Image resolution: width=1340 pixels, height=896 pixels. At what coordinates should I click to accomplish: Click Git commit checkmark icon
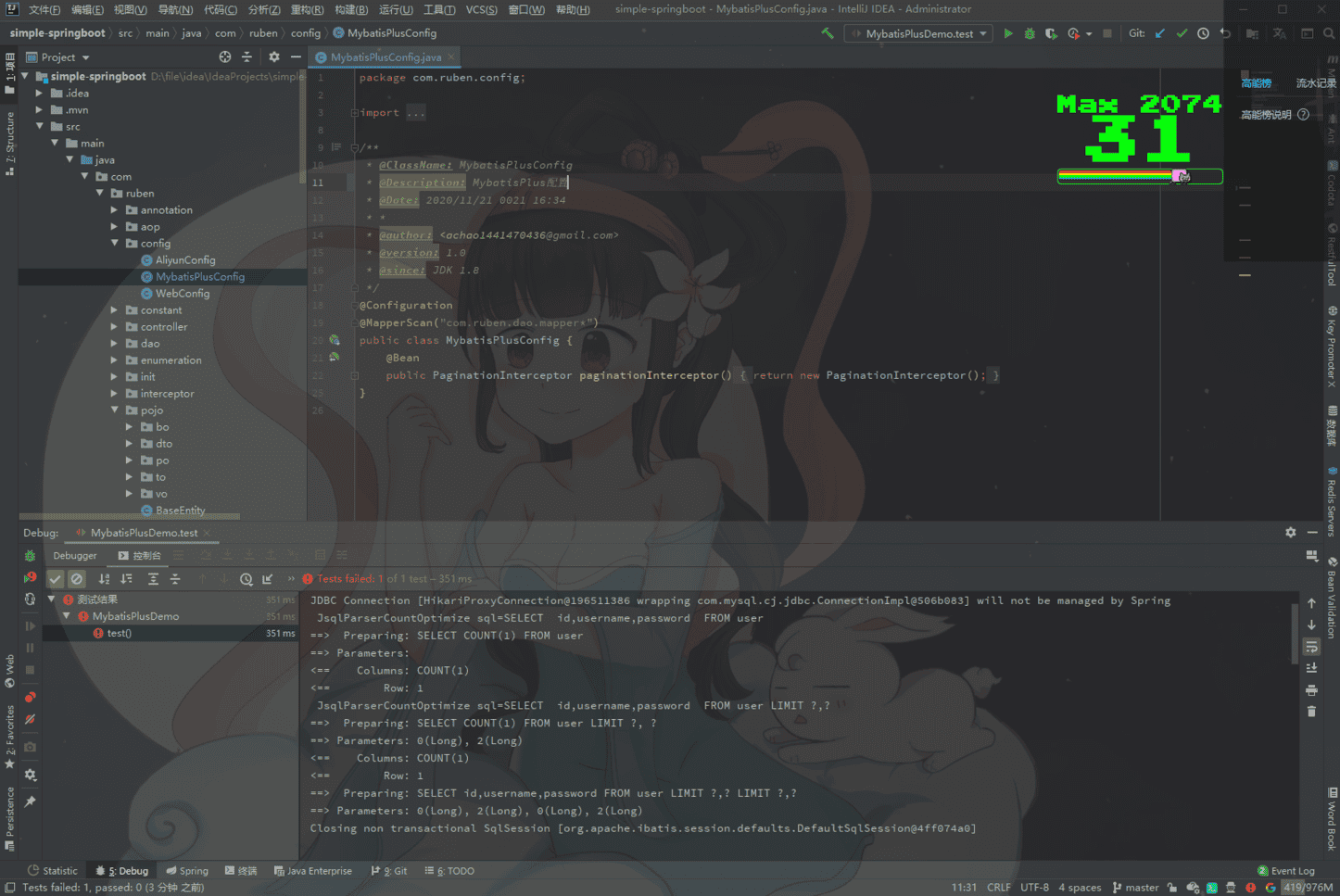[1182, 33]
